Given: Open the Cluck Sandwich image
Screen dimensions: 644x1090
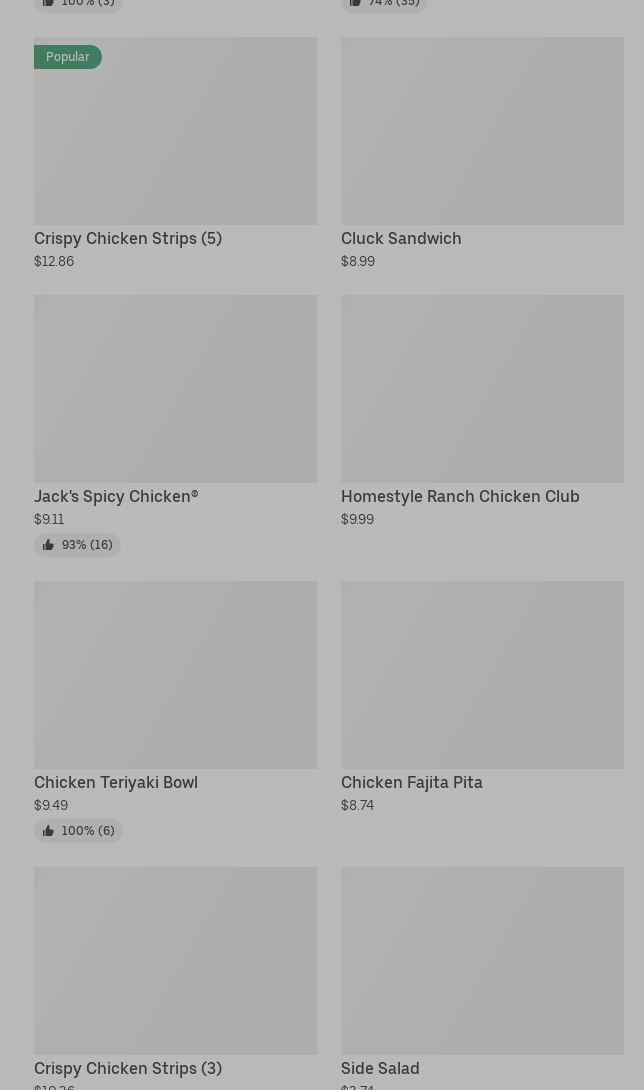Looking at the screenshot, I should pyautogui.click(x=482, y=131).
